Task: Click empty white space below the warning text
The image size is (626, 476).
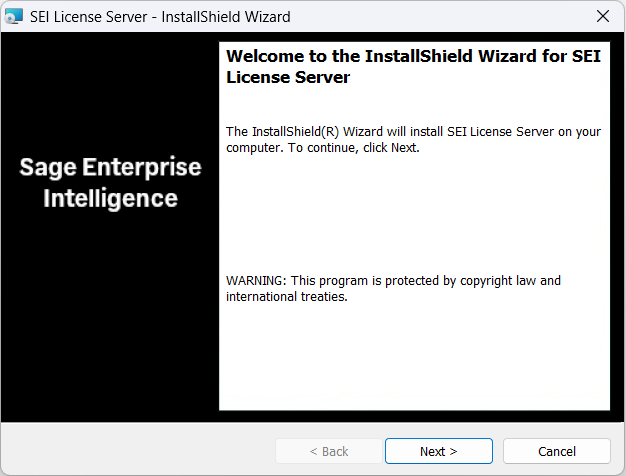Action: 413,360
